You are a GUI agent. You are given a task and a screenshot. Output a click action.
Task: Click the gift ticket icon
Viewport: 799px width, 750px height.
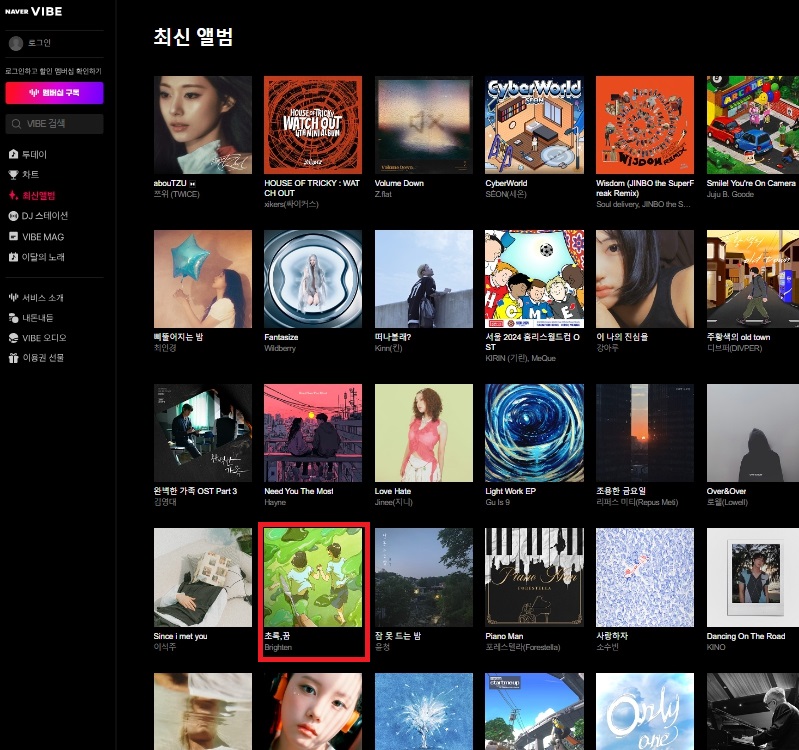(x=13, y=358)
